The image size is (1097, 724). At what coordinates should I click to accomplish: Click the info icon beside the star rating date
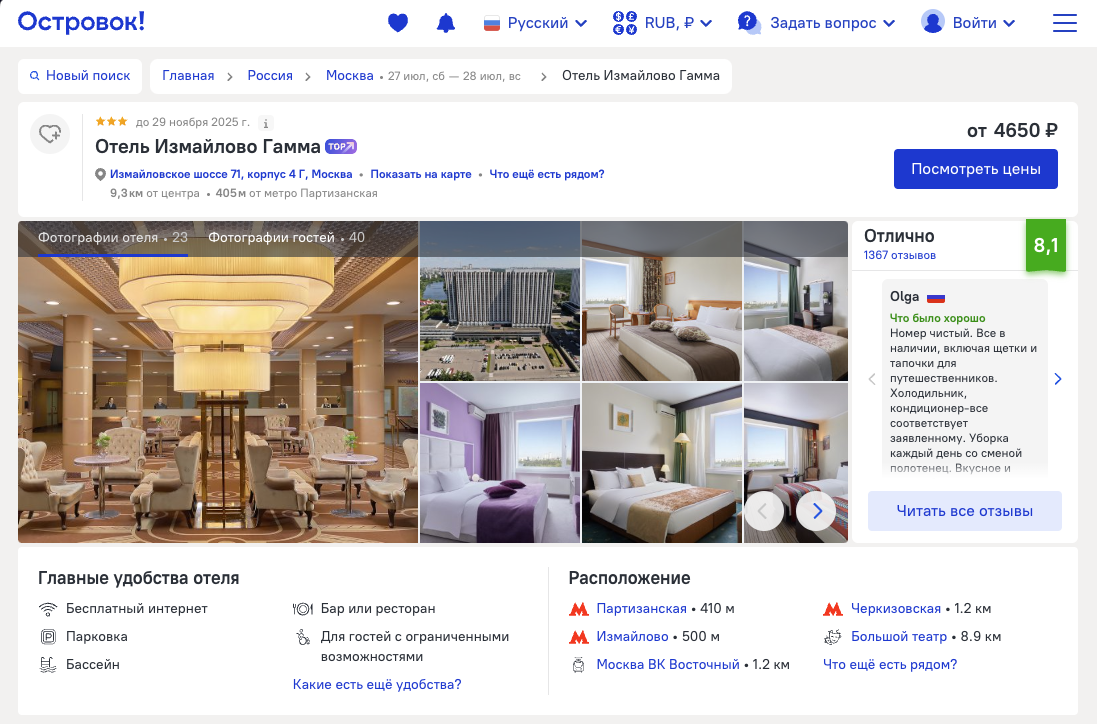265,123
